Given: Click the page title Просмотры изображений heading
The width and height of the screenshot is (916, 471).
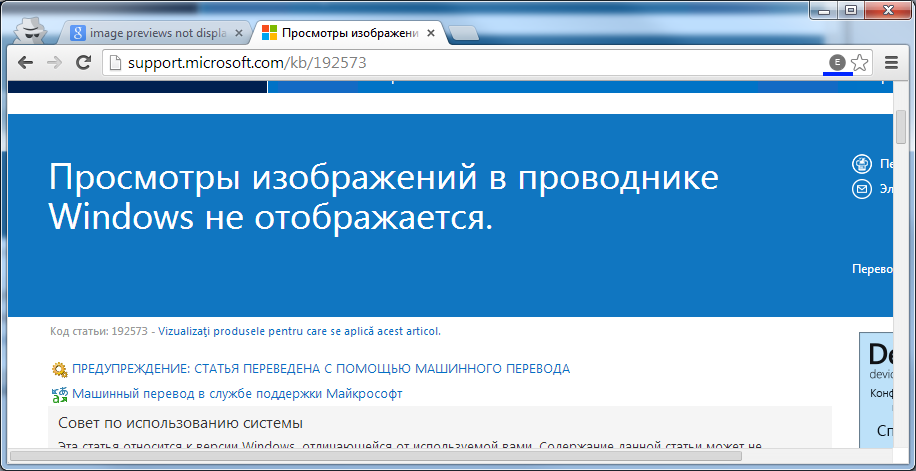Looking at the screenshot, I should click(x=384, y=198).
